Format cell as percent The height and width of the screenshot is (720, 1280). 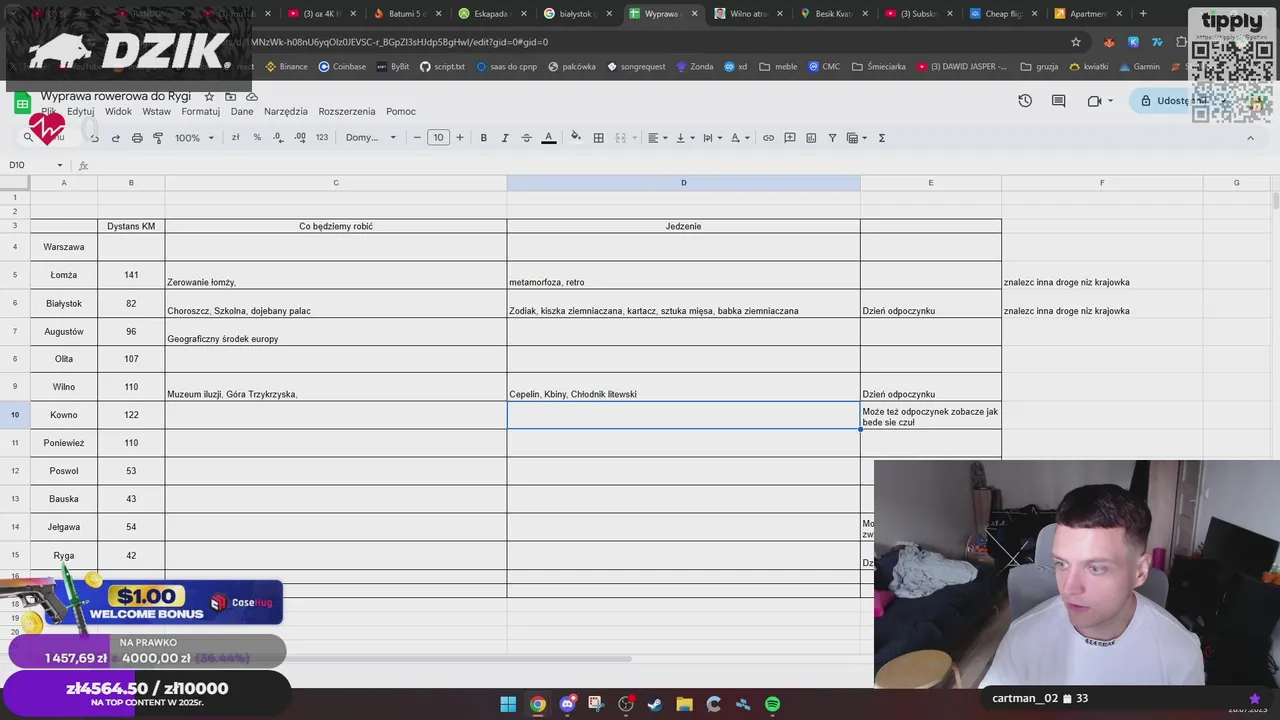[257, 138]
